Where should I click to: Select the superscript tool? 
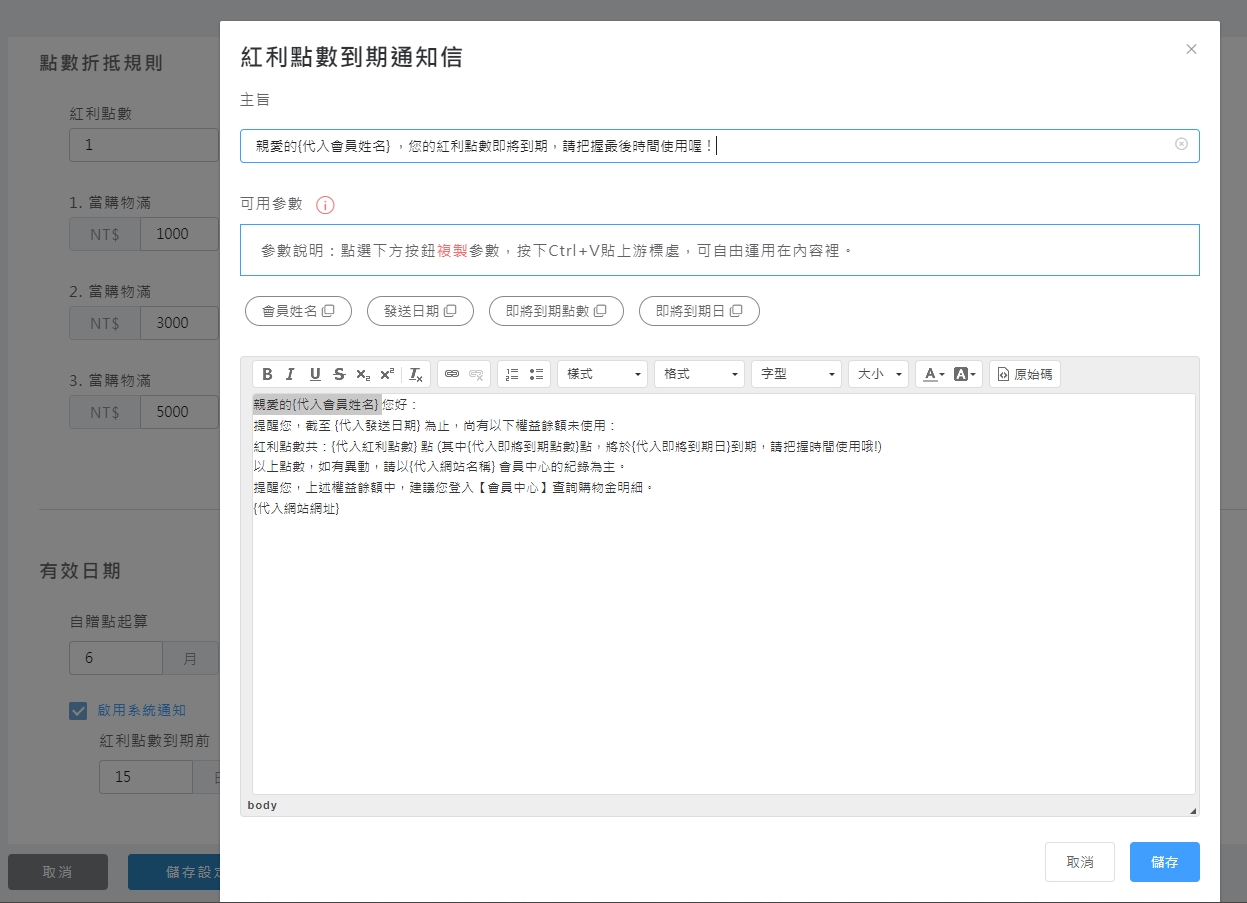tap(387, 374)
